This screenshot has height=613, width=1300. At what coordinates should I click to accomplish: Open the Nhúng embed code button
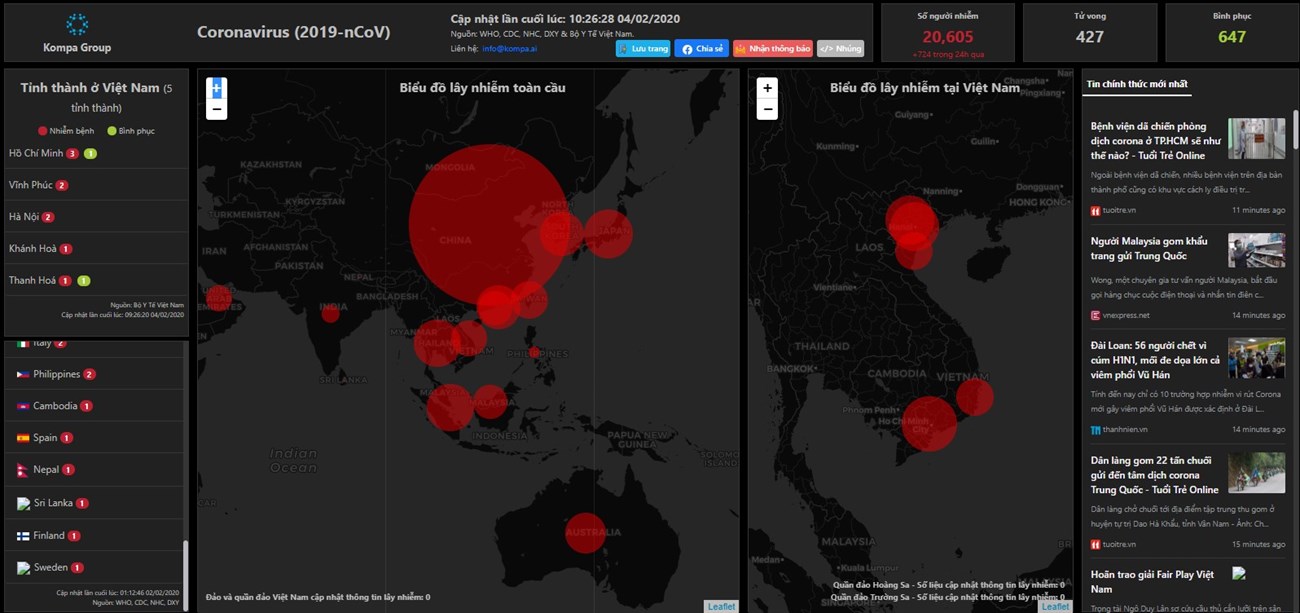pyautogui.click(x=840, y=48)
